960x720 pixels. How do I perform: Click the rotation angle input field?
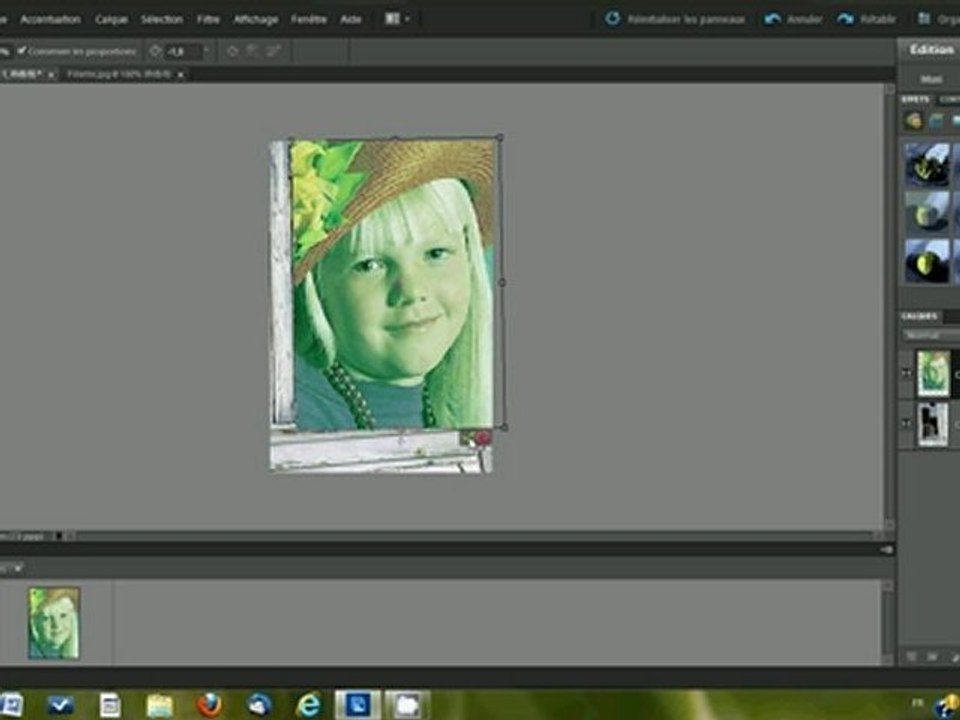point(182,51)
